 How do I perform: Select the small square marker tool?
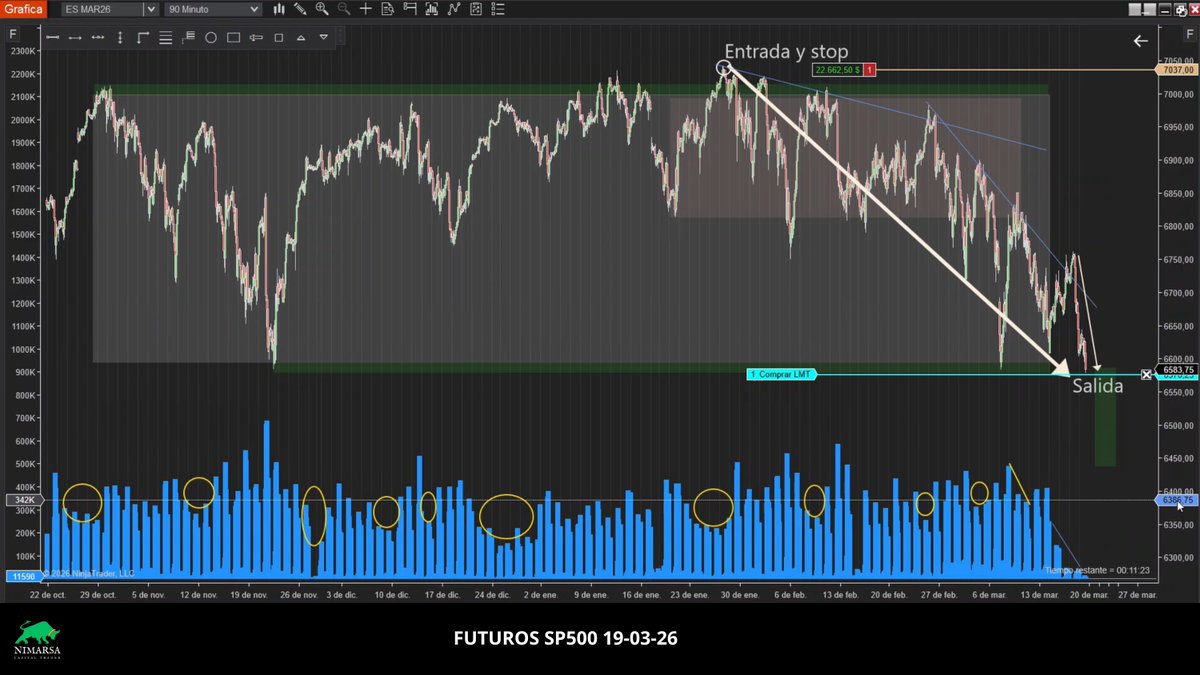(x=279, y=38)
